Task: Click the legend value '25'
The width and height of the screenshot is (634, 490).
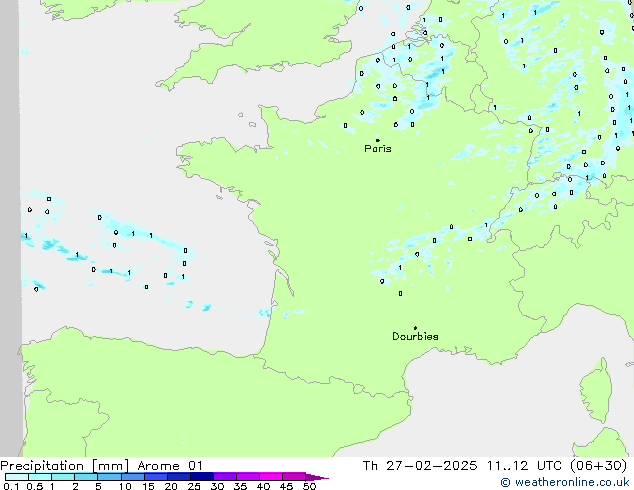Action: click(x=194, y=486)
